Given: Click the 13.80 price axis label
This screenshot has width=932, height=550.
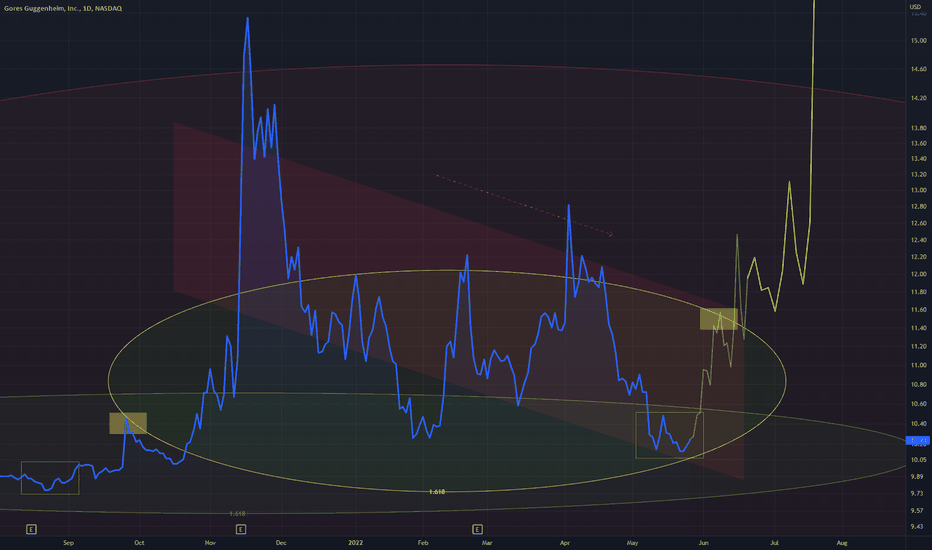Looking at the screenshot, I should [x=918, y=128].
